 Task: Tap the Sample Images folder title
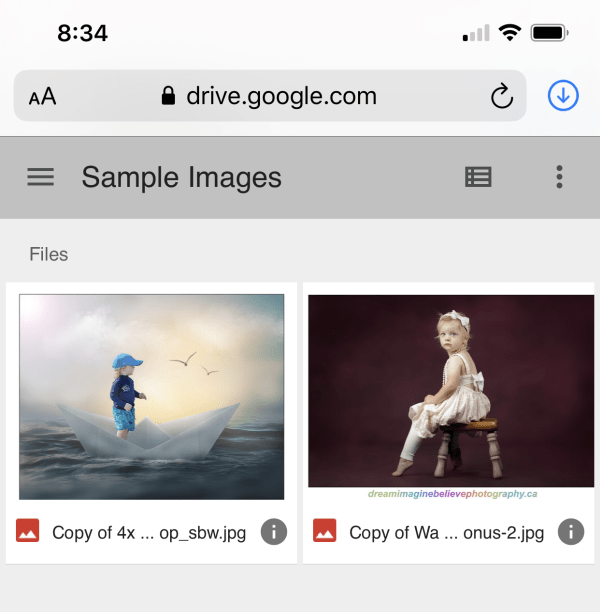click(181, 177)
